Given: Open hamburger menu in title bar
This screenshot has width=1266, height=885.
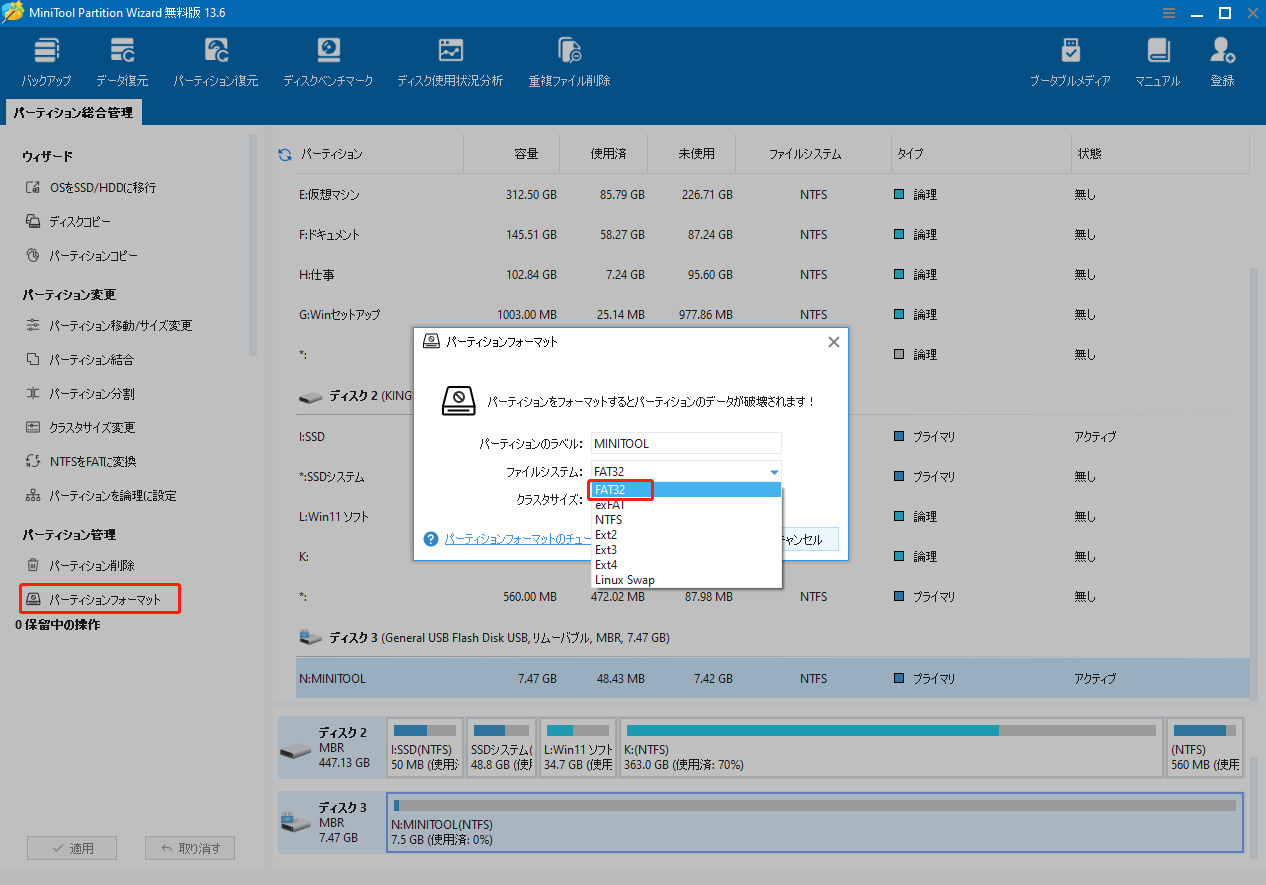Looking at the screenshot, I should point(1170,13).
